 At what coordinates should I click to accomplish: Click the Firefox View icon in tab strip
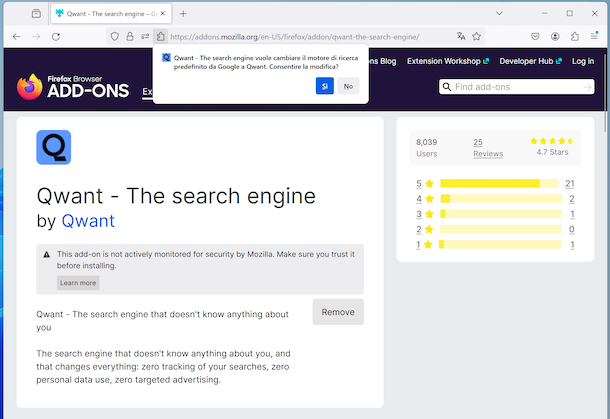(x=36, y=14)
